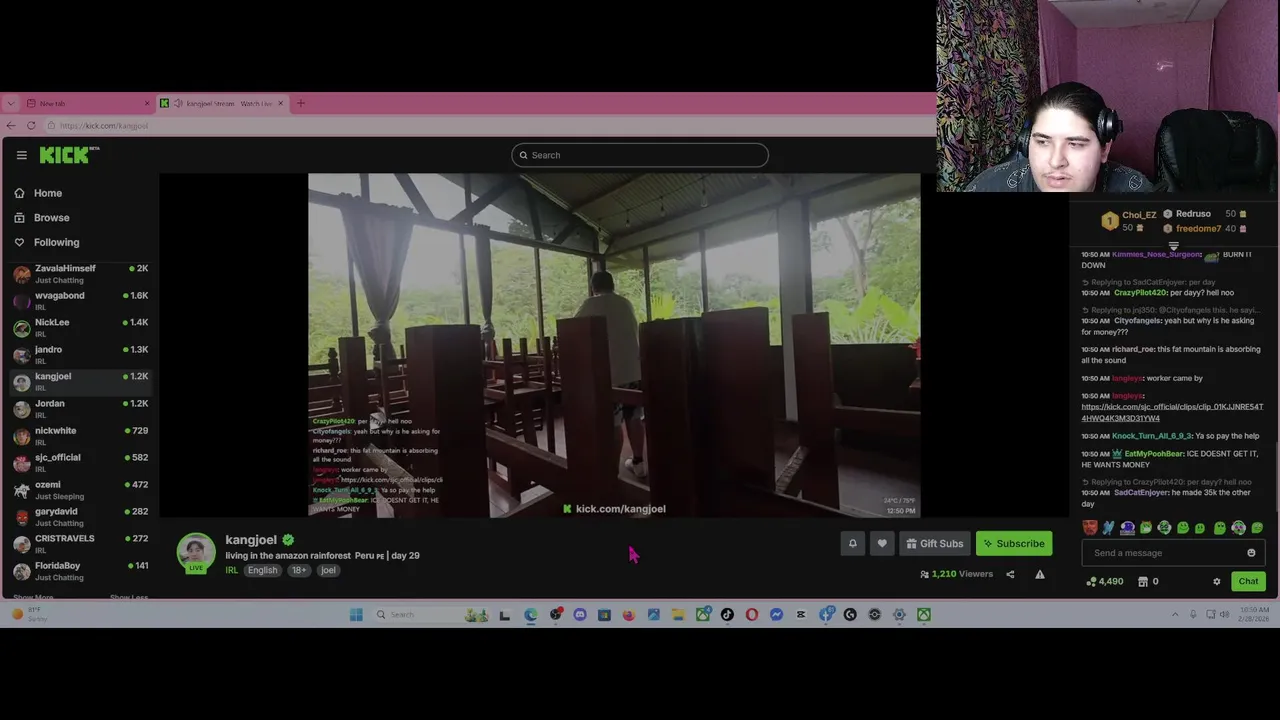Select the English language tag
The image size is (1280, 720).
click(x=262, y=570)
